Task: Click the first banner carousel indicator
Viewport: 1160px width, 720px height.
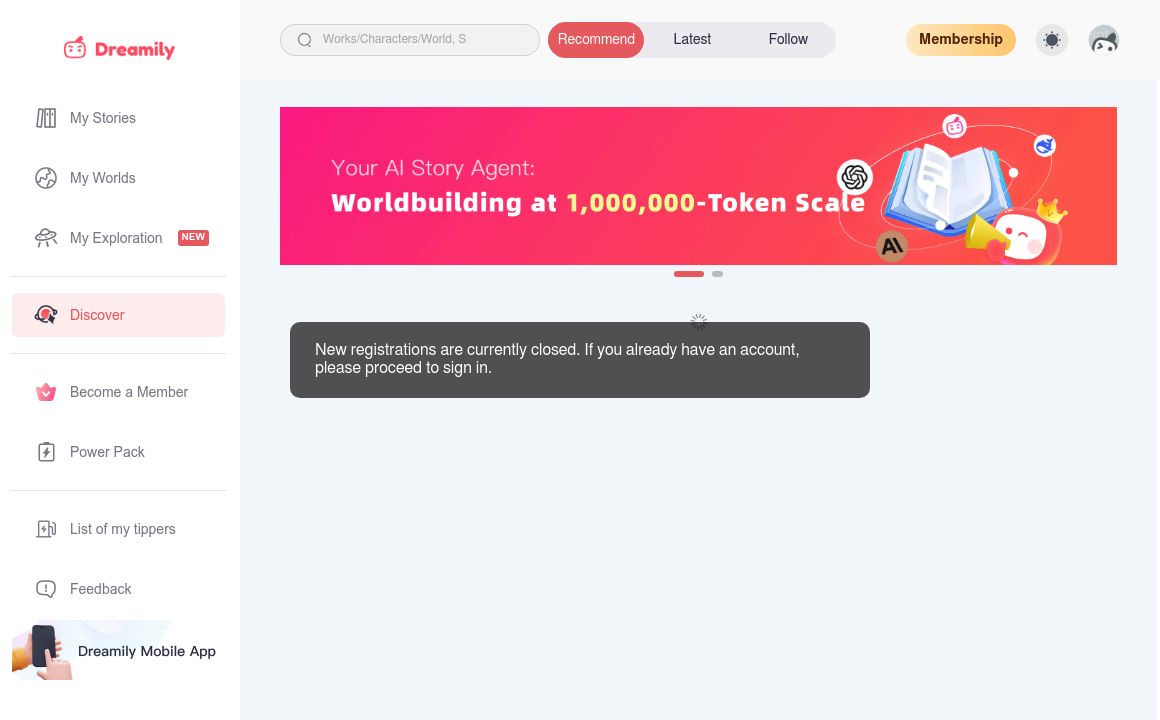Action: pyautogui.click(x=689, y=274)
